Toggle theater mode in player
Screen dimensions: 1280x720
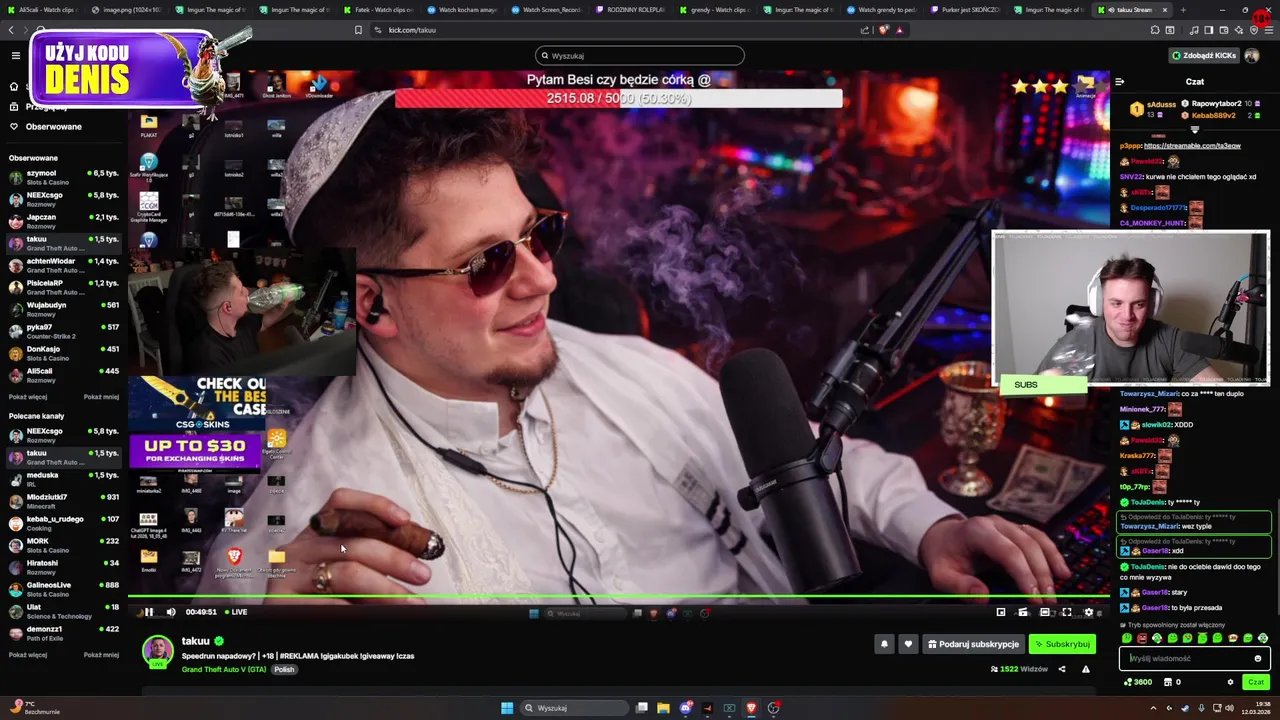[x=1044, y=612]
